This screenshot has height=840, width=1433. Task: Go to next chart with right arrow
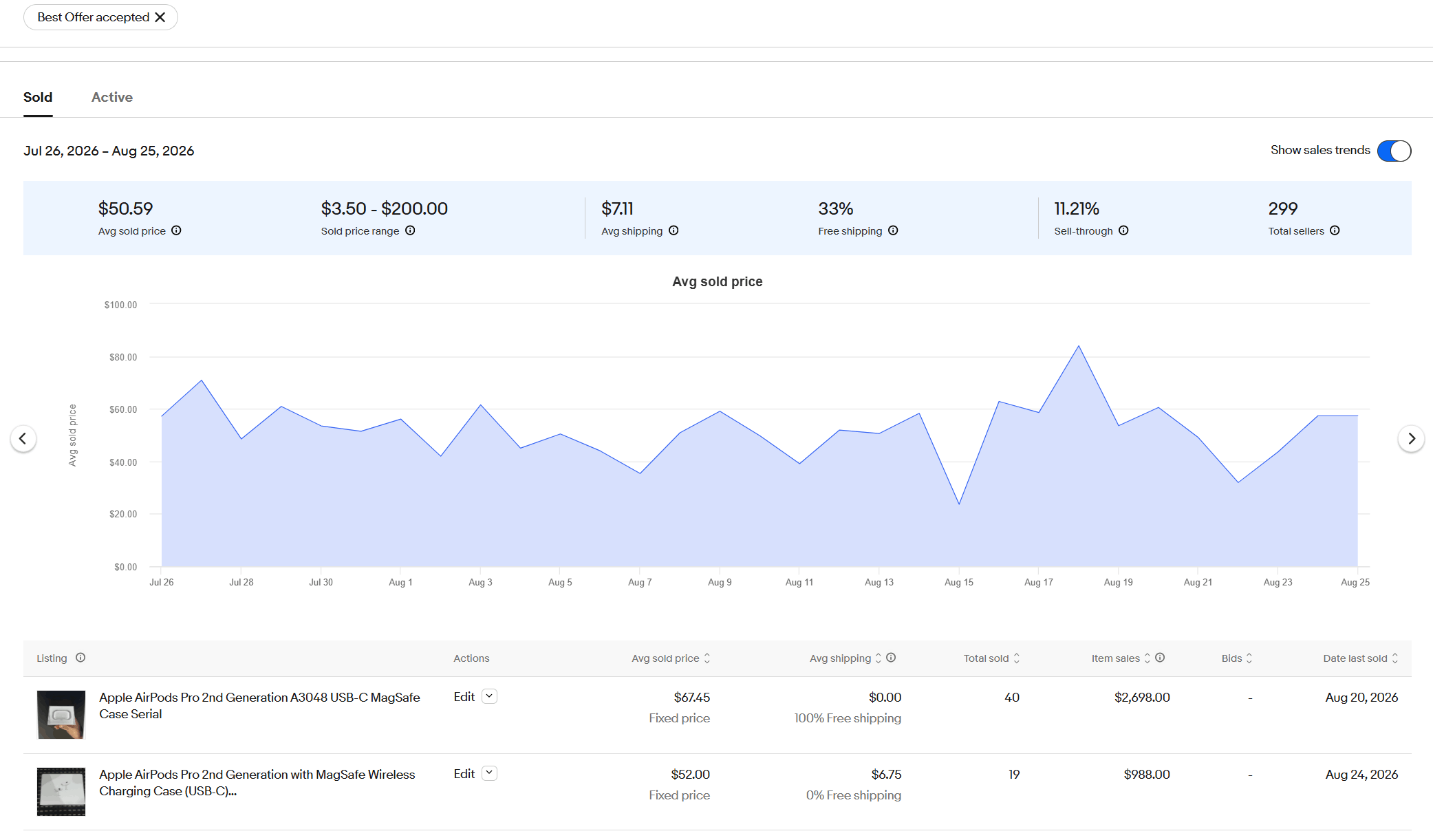[x=1411, y=438]
